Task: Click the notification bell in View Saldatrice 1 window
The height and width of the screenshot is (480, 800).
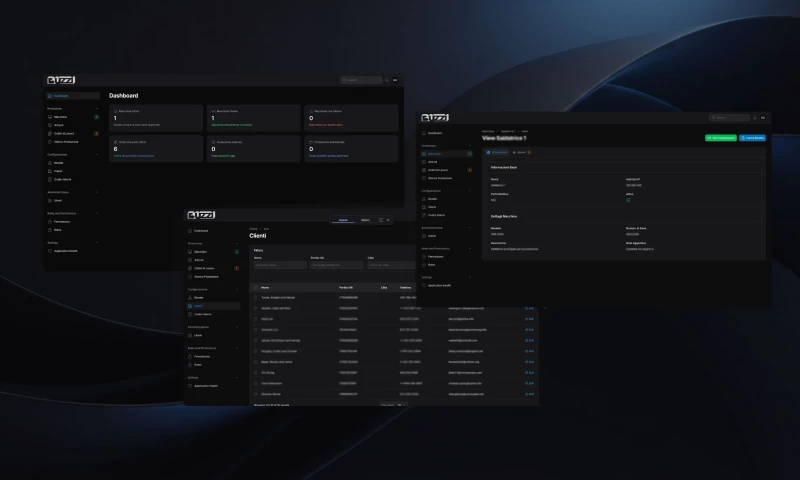Action: 755,118
